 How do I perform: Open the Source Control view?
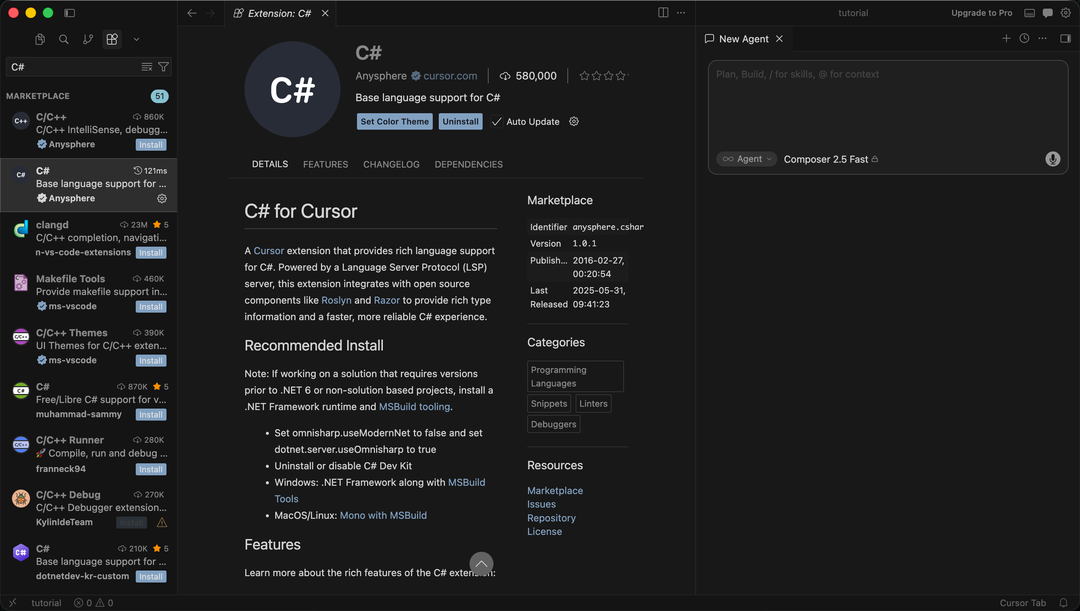(x=87, y=39)
